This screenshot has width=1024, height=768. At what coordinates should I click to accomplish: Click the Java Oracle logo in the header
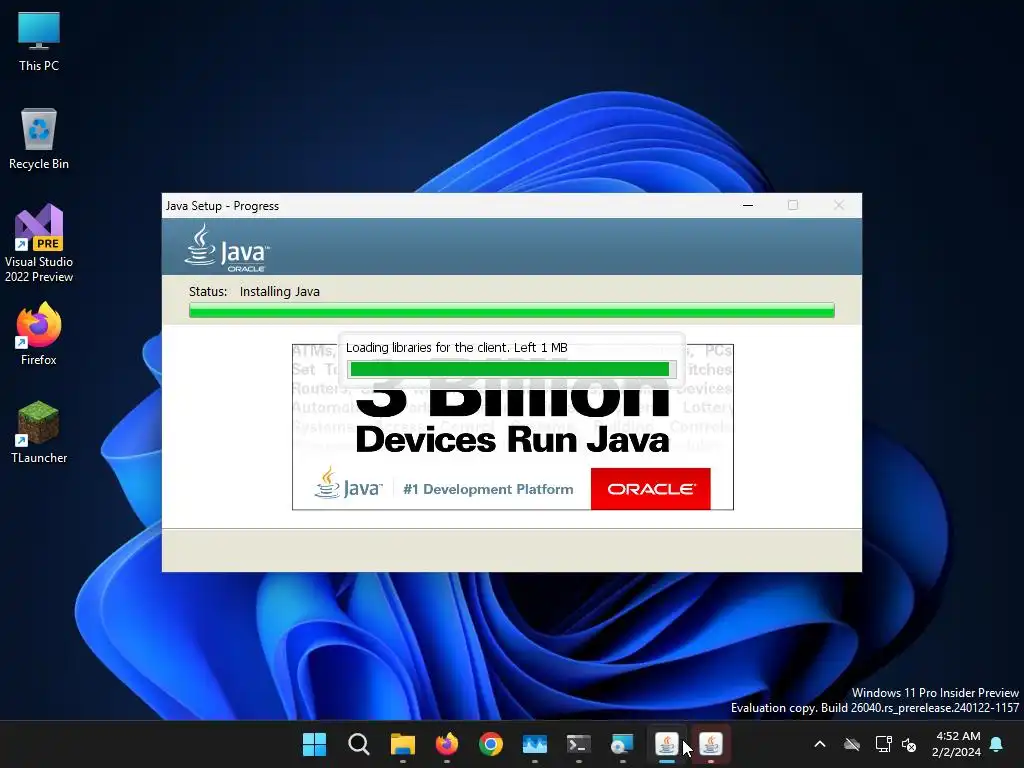pyautogui.click(x=227, y=248)
